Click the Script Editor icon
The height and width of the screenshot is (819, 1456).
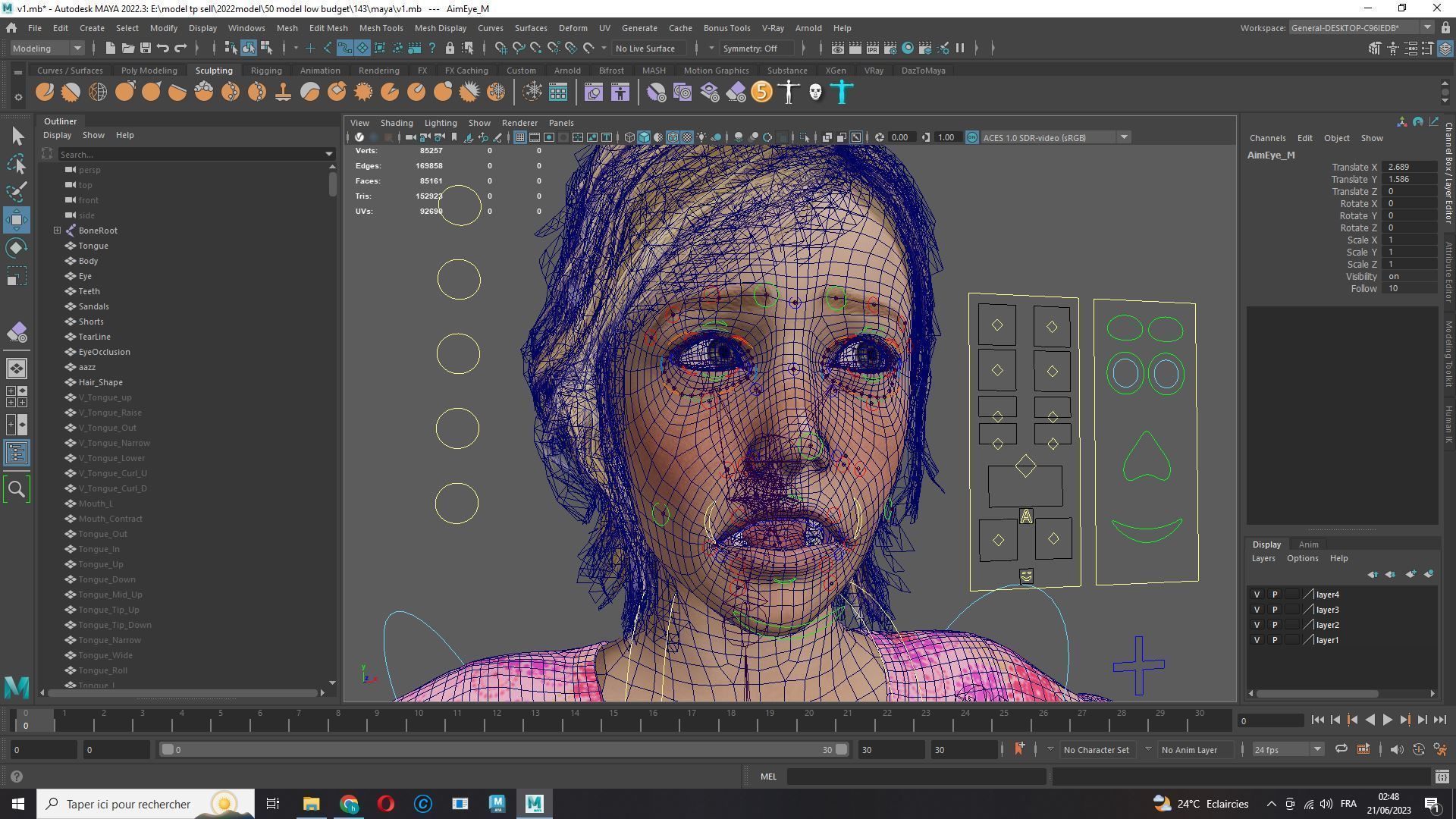(x=1442, y=777)
